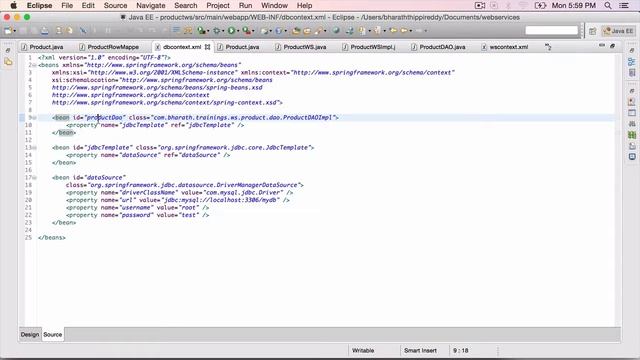Image resolution: width=640 pixels, height=360 pixels.
Task: Click the Smart Insert status entry
Action: point(420,351)
